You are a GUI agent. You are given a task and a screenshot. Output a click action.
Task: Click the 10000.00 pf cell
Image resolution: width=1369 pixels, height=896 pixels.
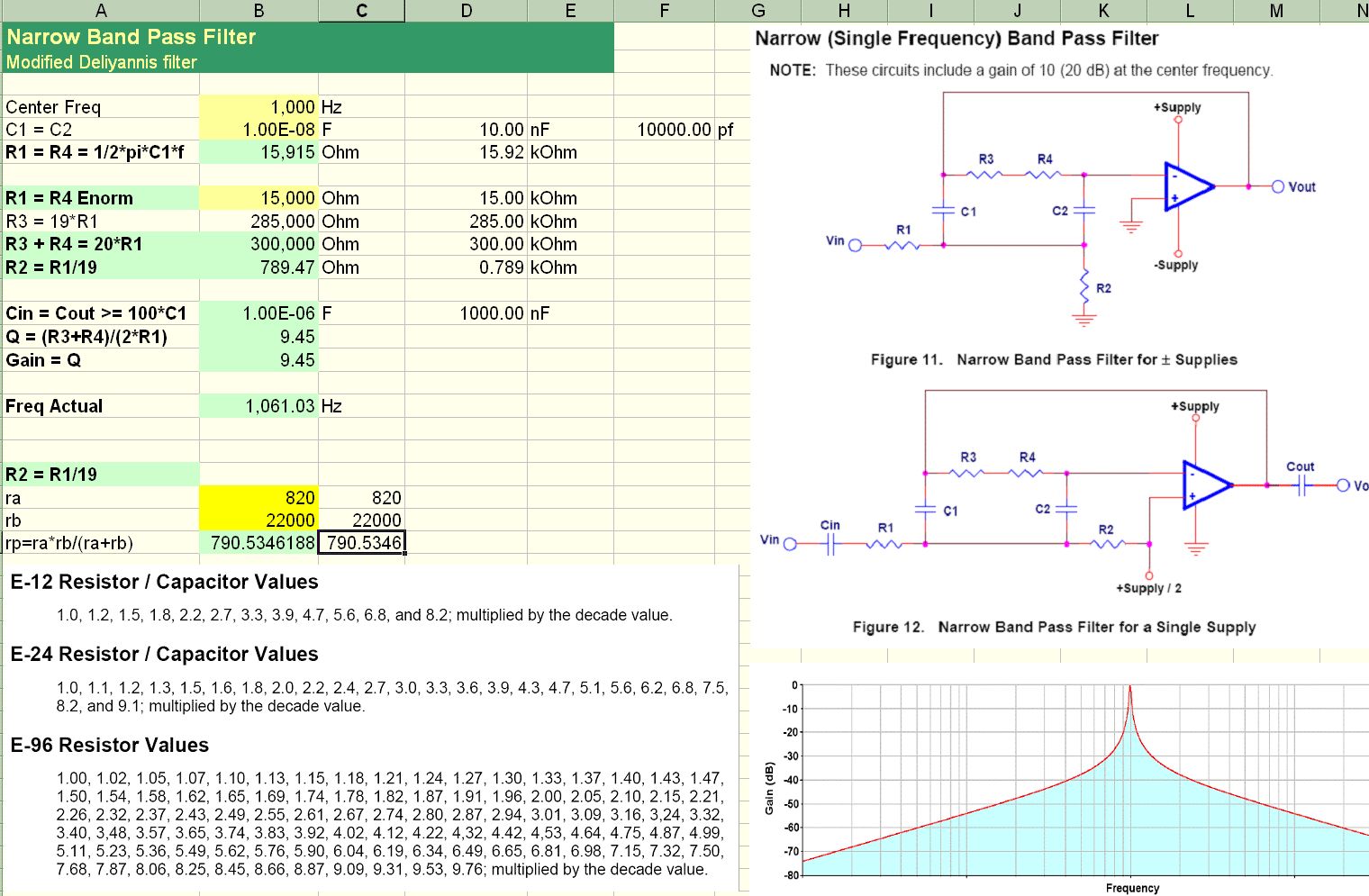click(x=673, y=130)
